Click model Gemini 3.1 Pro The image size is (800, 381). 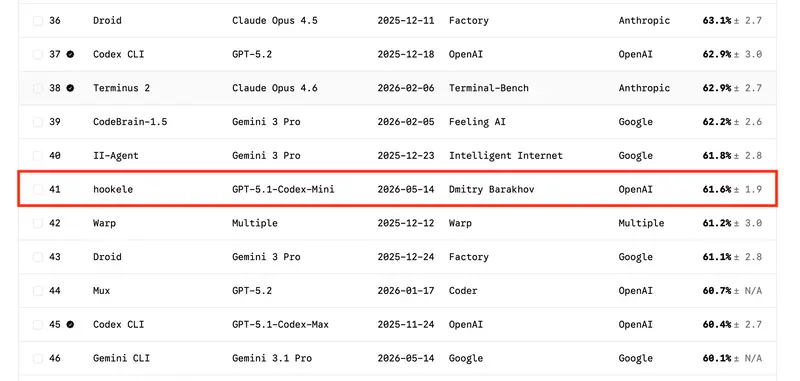click(271, 359)
